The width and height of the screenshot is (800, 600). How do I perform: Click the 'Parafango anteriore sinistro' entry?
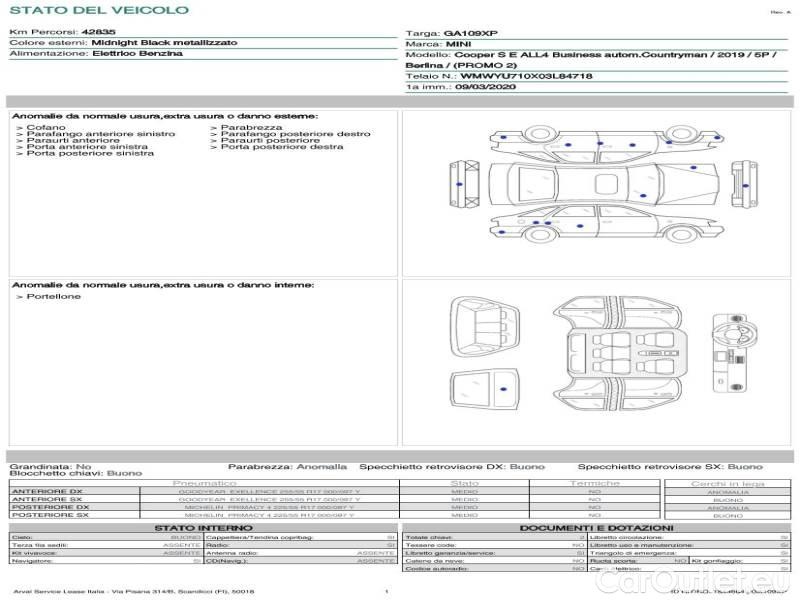[101, 134]
